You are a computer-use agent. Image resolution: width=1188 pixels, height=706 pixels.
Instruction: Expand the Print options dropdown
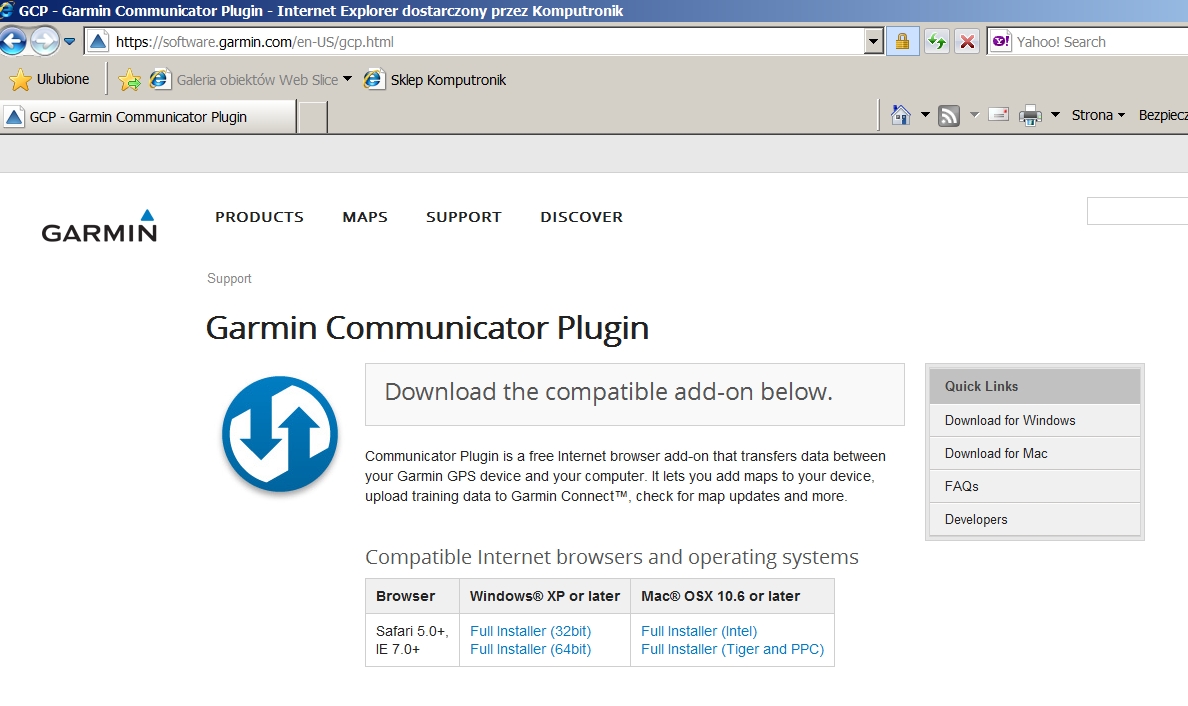(1055, 115)
